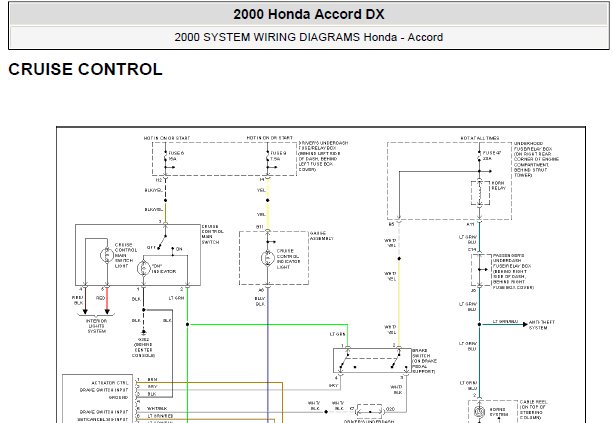Click the 'A11' connector label under the horn relay
This screenshot has width=613, height=423.
470,224
